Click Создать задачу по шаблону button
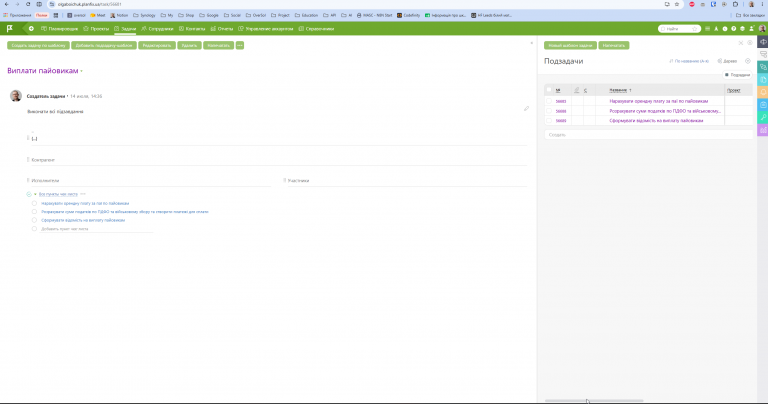 tap(38, 46)
